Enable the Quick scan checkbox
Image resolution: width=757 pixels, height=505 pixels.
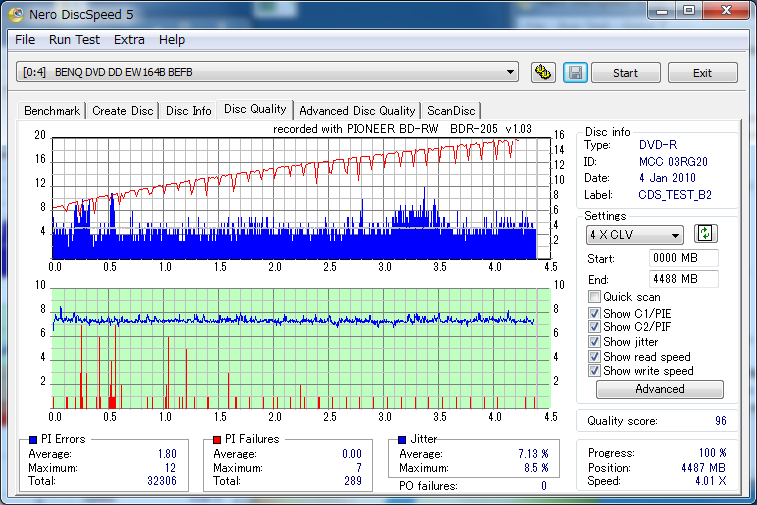pyautogui.click(x=594, y=297)
